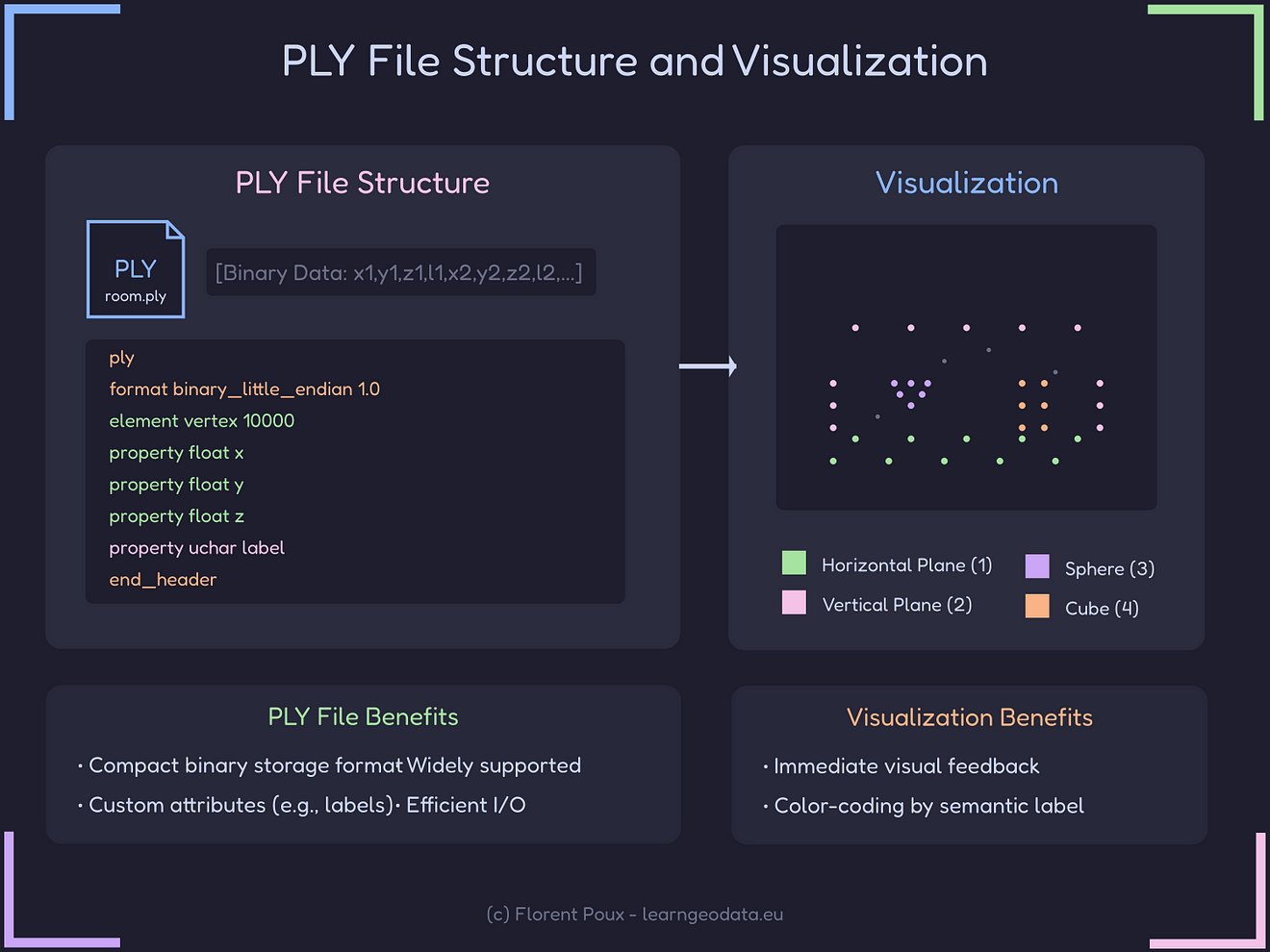Click the 'end_header' line
Image resolution: width=1270 pixels, height=952 pixels.
pyautogui.click(x=163, y=580)
